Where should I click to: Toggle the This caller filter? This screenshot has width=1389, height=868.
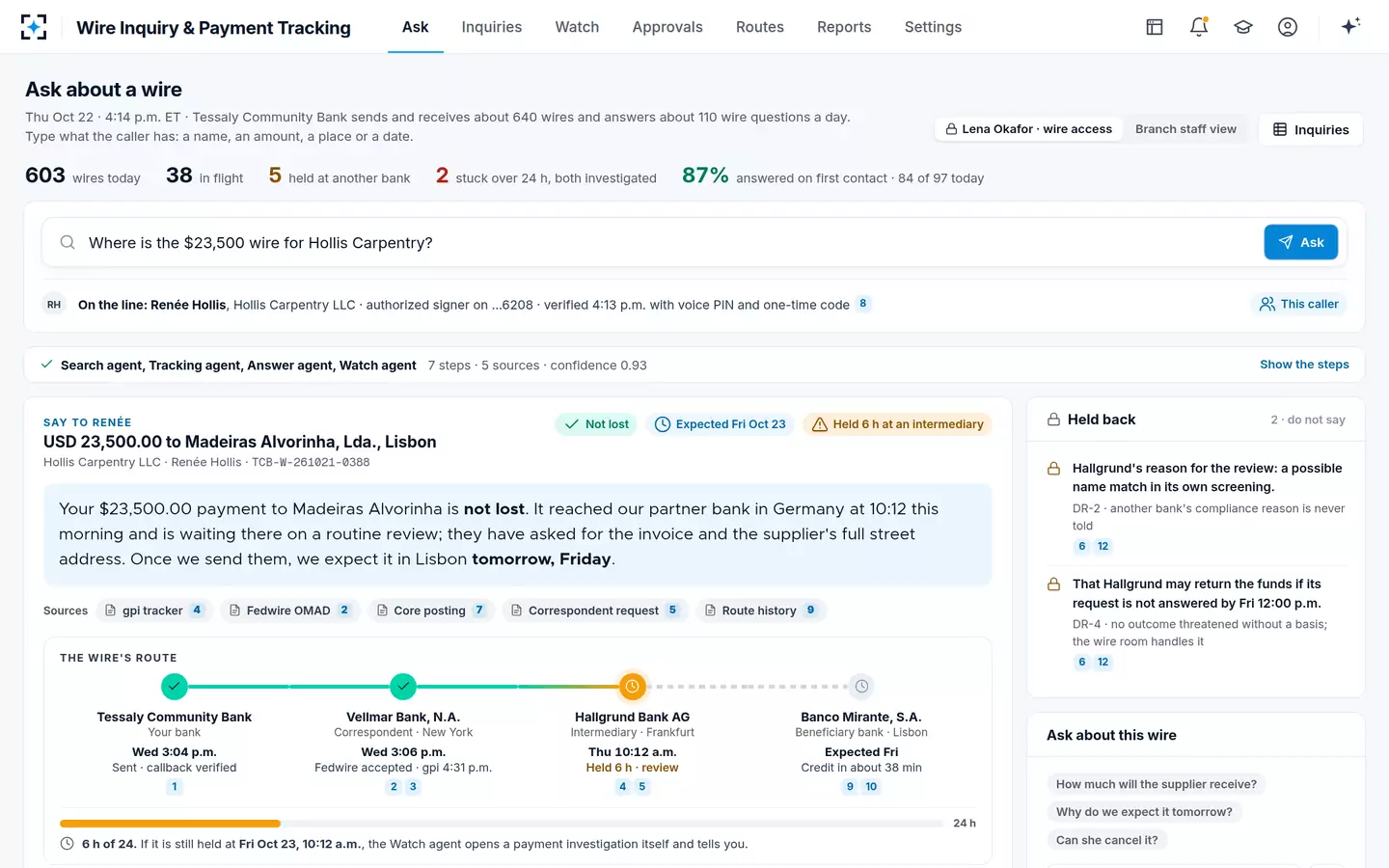point(1298,304)
